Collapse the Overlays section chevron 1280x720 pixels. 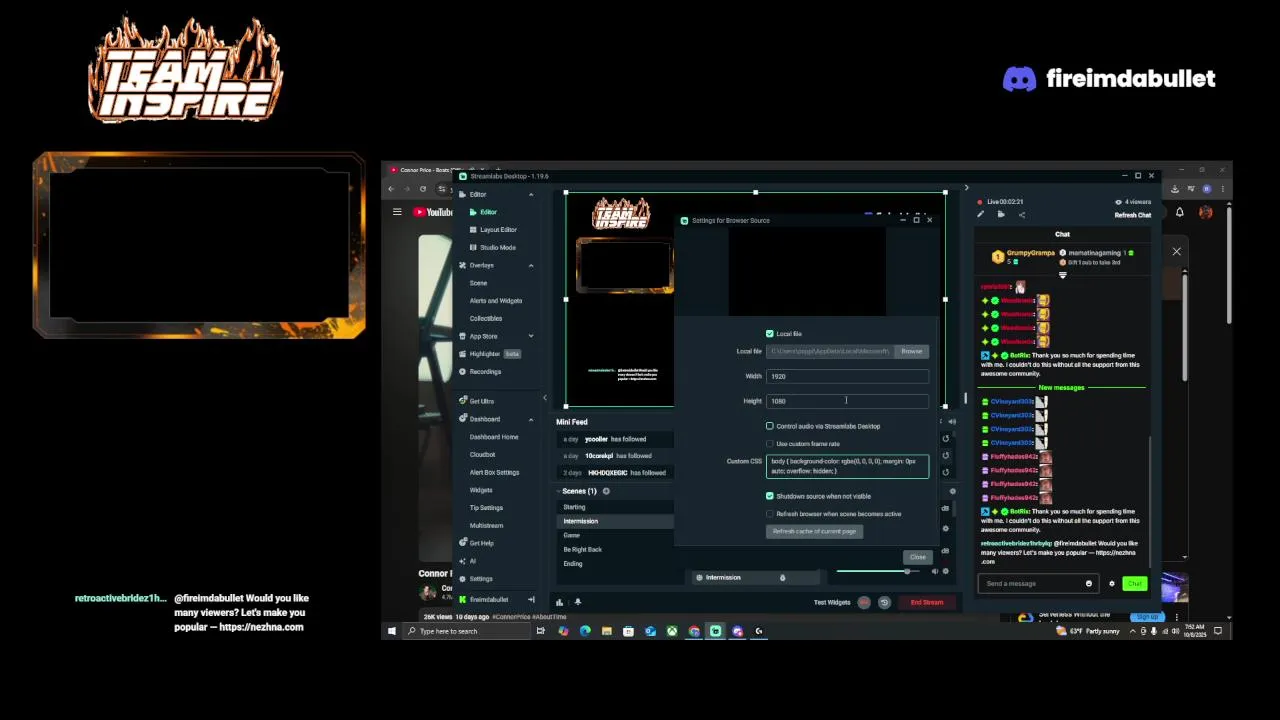531,265
